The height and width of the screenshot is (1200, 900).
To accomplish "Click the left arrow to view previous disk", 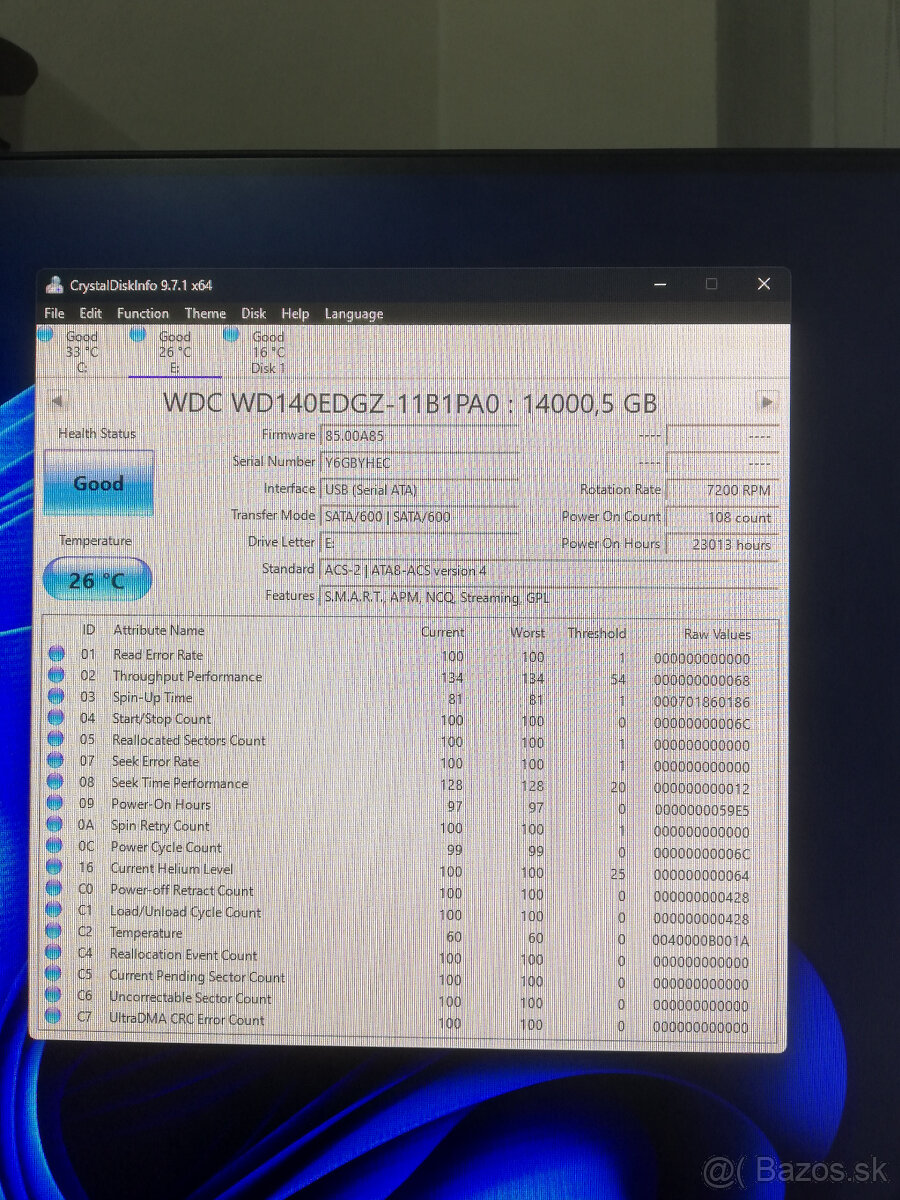I will click(x=57, y=402).
